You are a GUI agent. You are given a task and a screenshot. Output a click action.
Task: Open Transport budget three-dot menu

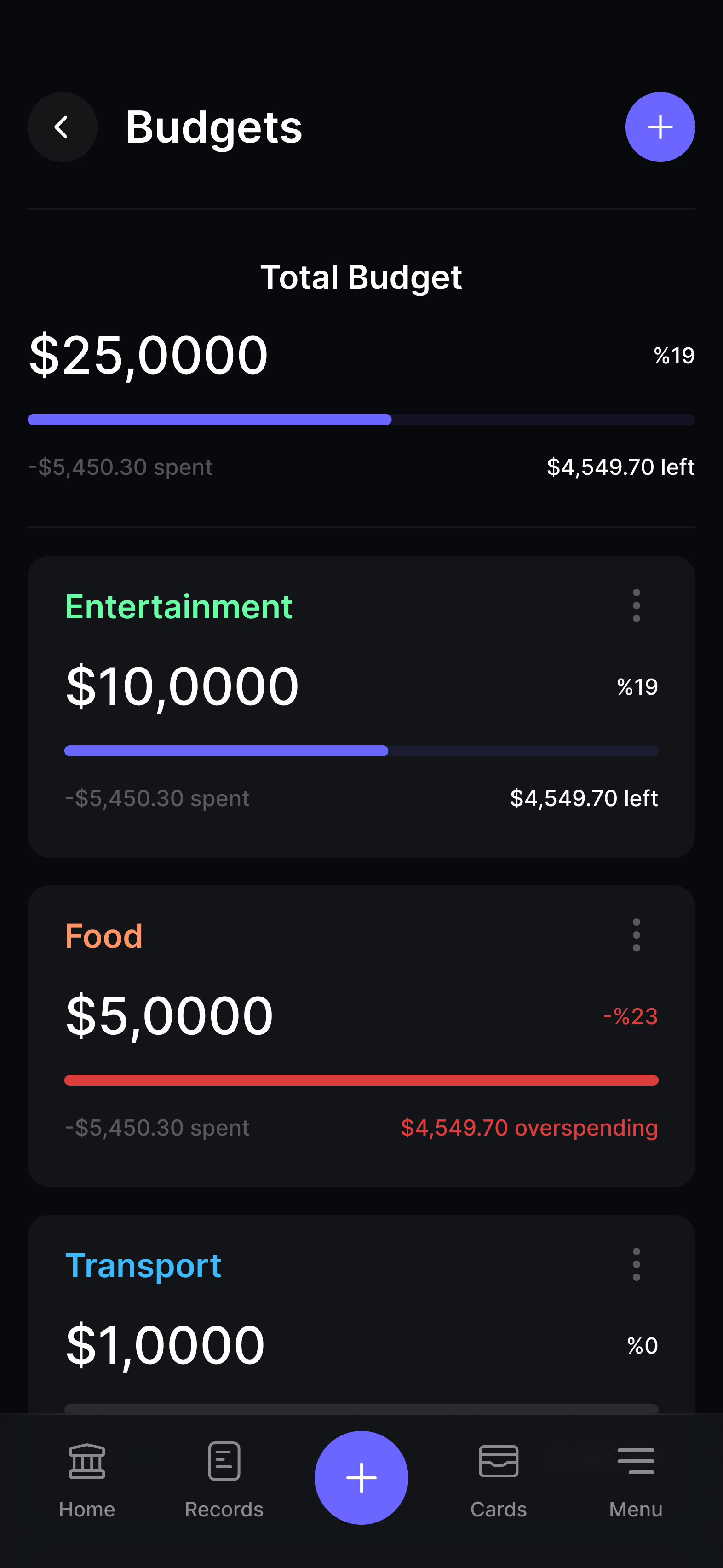click(636, 1264)
